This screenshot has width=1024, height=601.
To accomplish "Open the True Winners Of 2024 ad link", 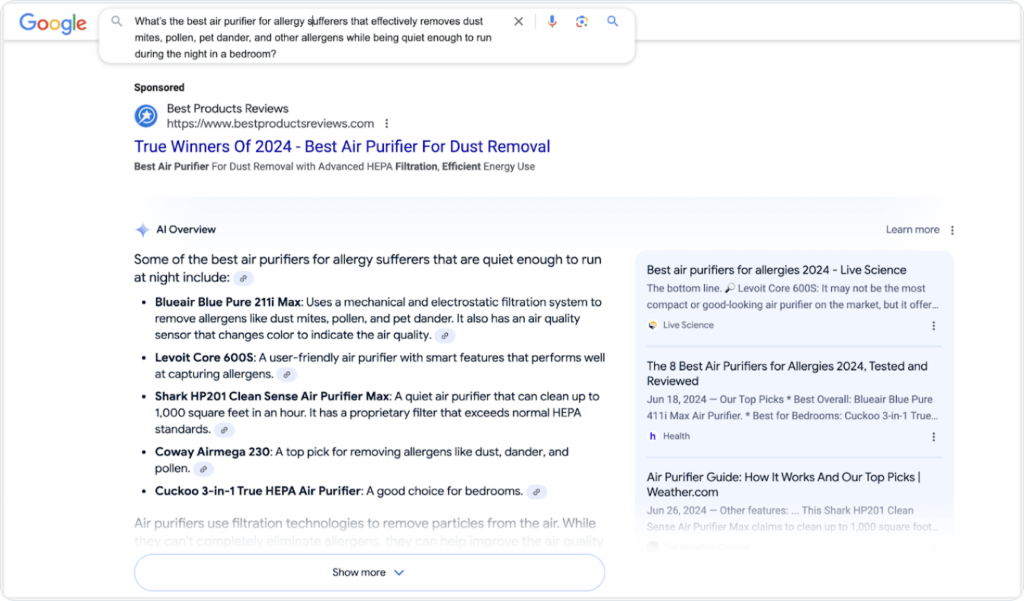I will tap(342, 146).
